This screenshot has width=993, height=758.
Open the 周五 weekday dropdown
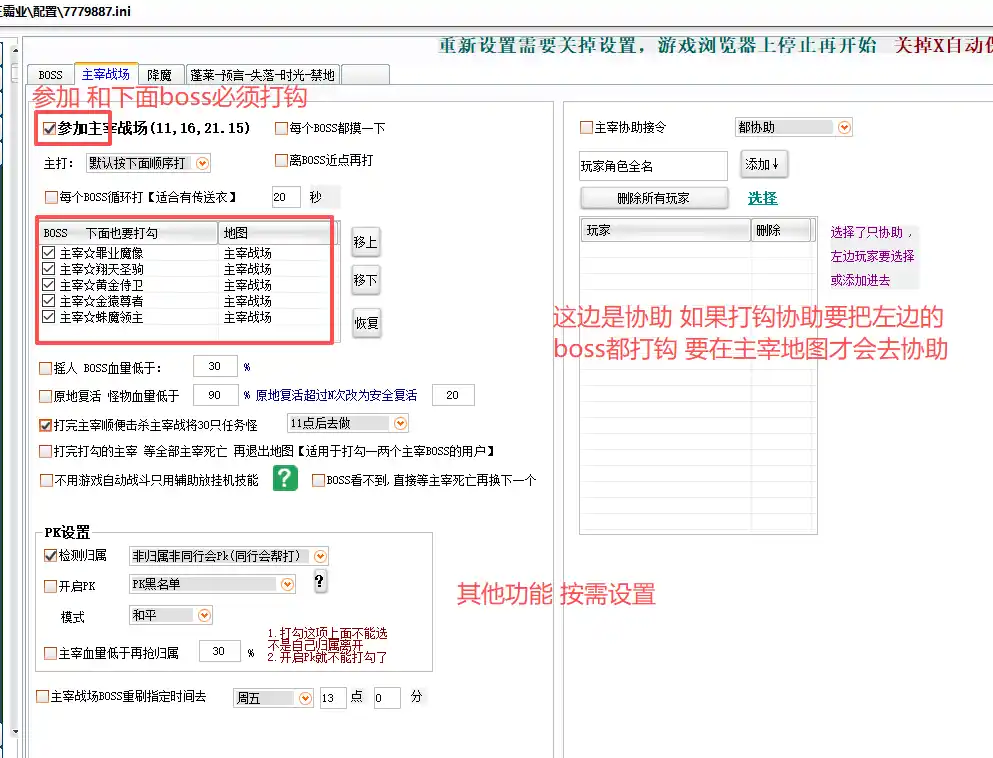tap(305, 698)
